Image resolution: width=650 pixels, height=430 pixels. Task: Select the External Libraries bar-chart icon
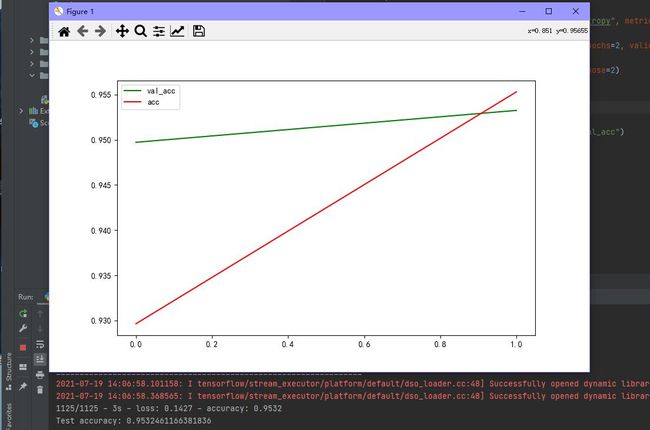pyautogui.click(x=34, y=111)
